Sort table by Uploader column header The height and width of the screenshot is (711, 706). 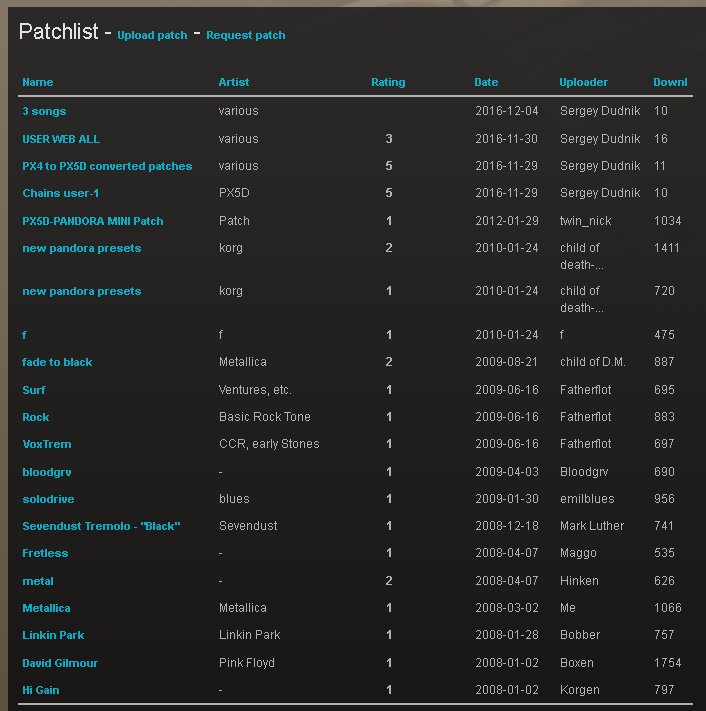click(x=583, y=82)
